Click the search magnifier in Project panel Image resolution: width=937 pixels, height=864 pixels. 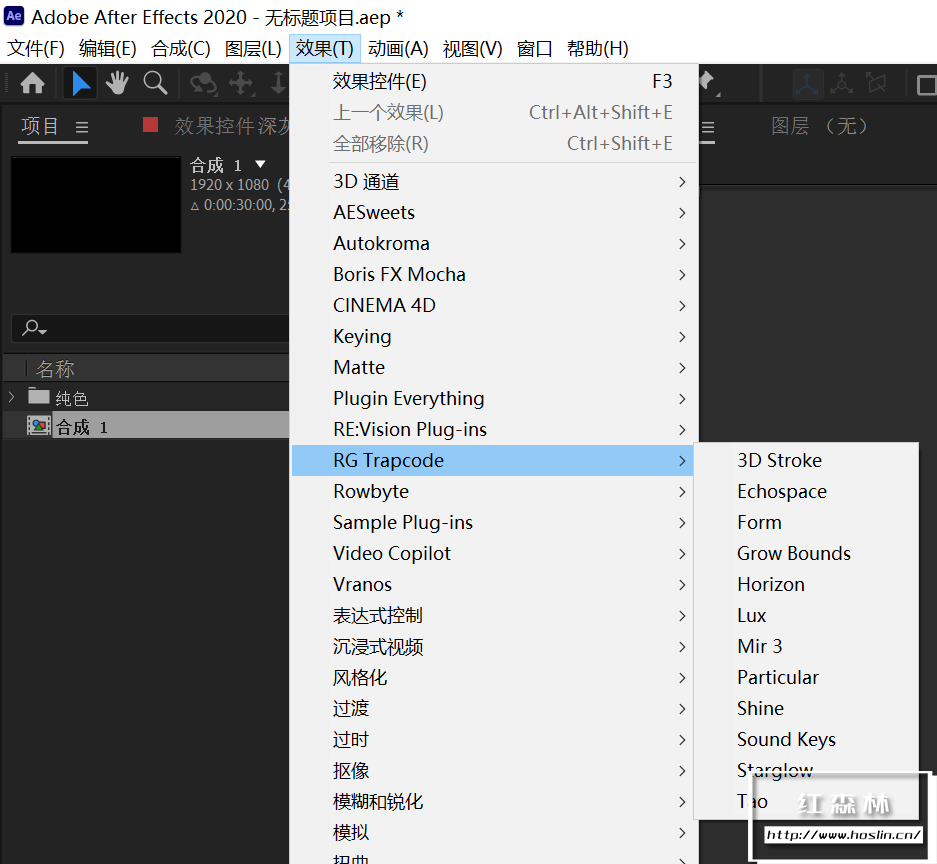[x=34, y=327]
